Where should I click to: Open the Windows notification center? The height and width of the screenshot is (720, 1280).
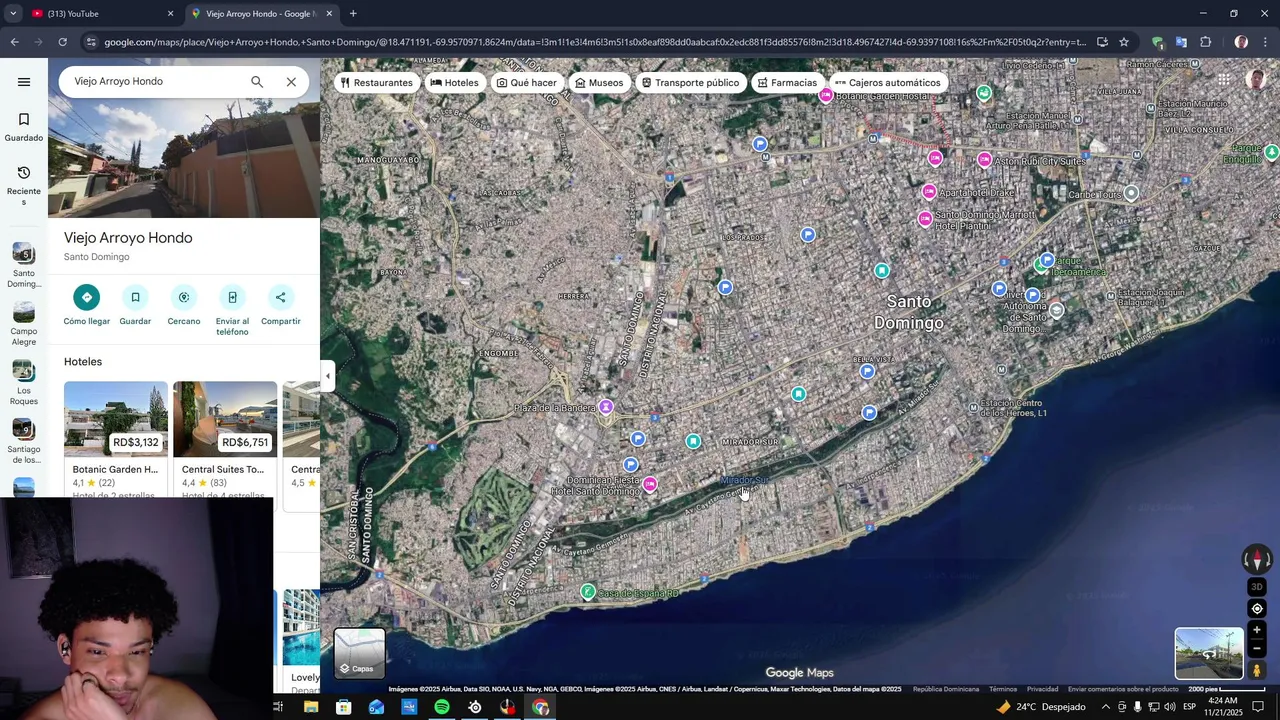1259,707
